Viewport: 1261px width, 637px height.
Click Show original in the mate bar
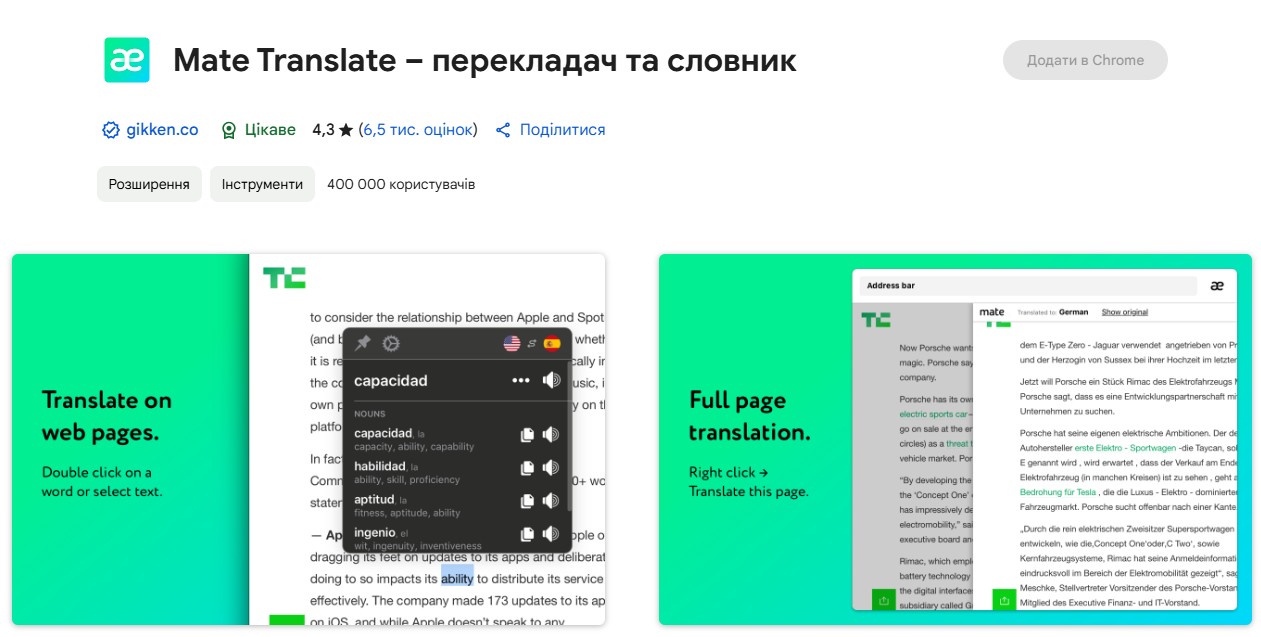tap(1124, 312)
